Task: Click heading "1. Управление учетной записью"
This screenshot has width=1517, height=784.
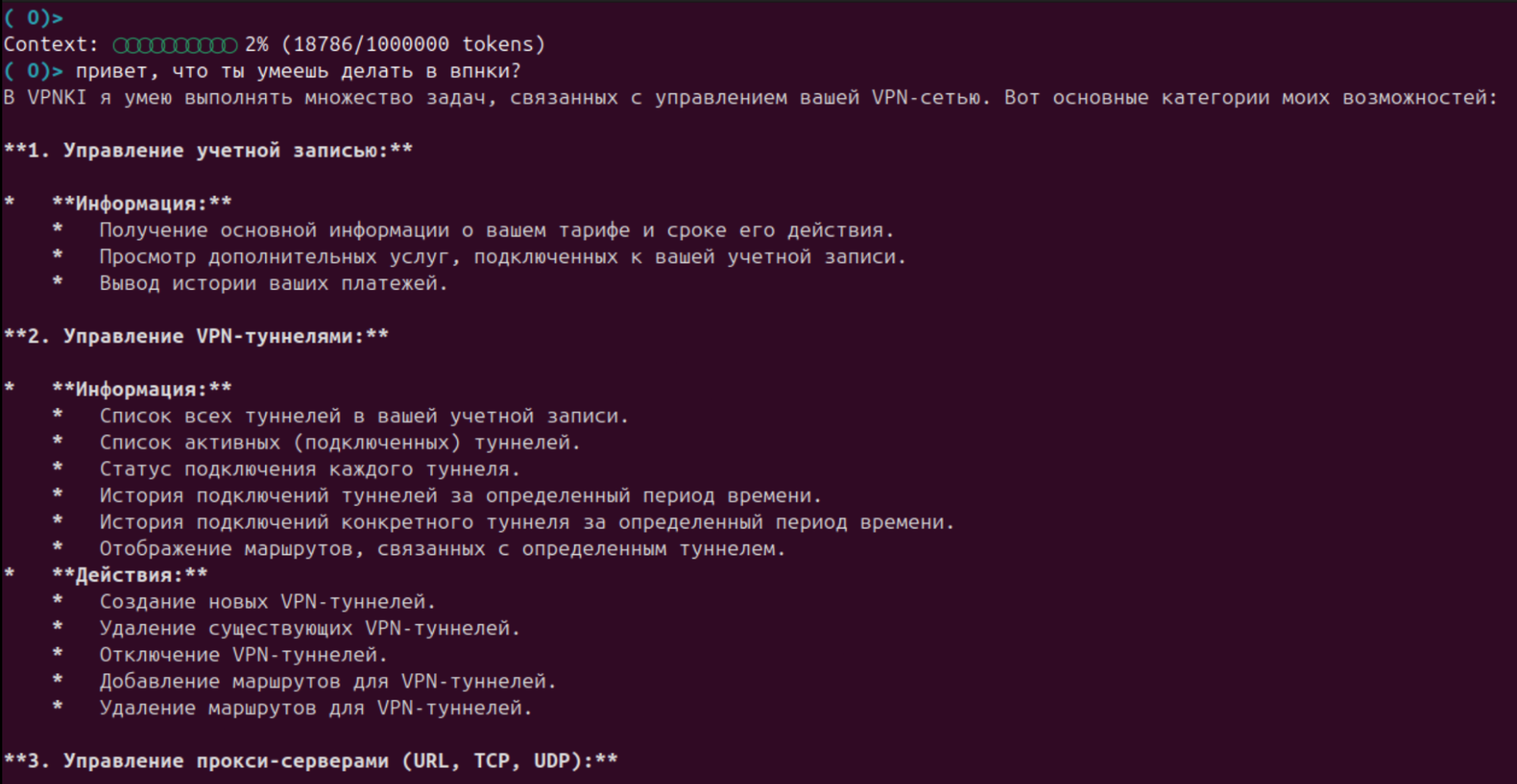Action: tap(209, 151)
